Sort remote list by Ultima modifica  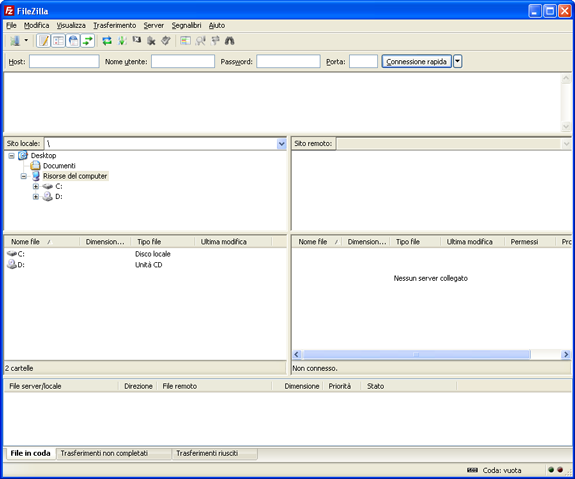472,242
